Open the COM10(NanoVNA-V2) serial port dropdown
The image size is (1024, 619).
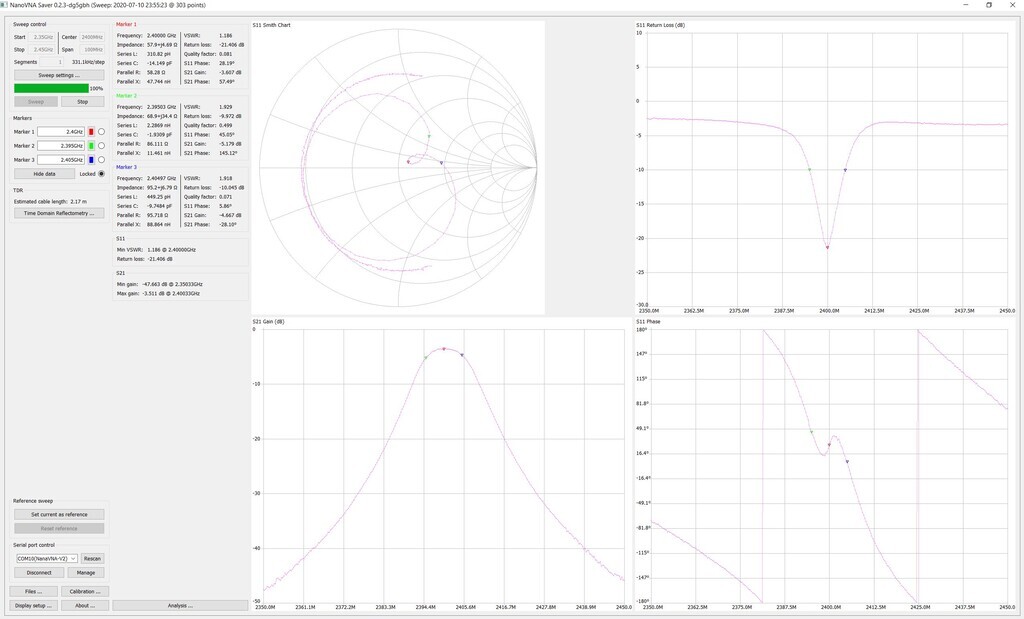[46, 558]
